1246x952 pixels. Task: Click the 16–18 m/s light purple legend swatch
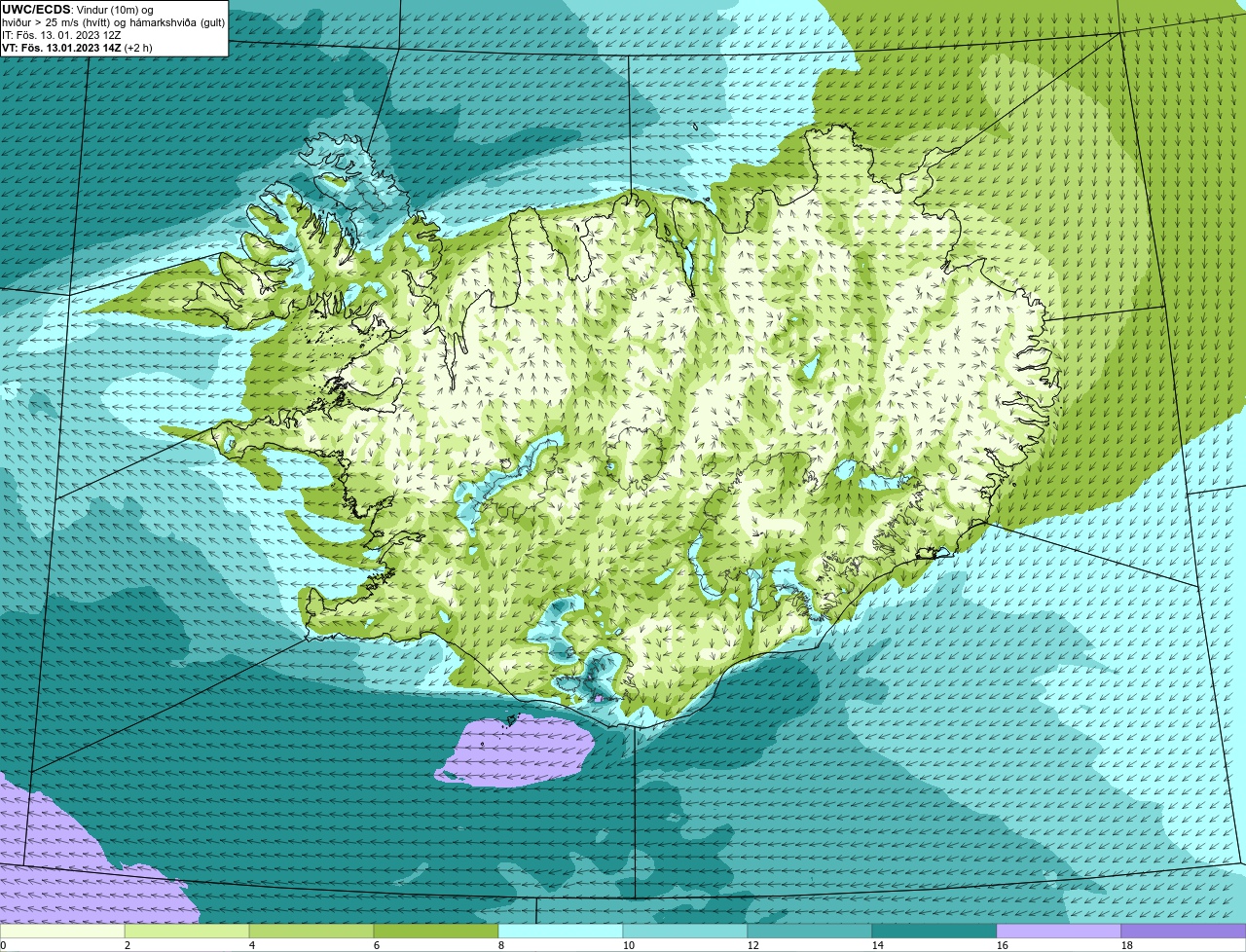(1059, 931)
